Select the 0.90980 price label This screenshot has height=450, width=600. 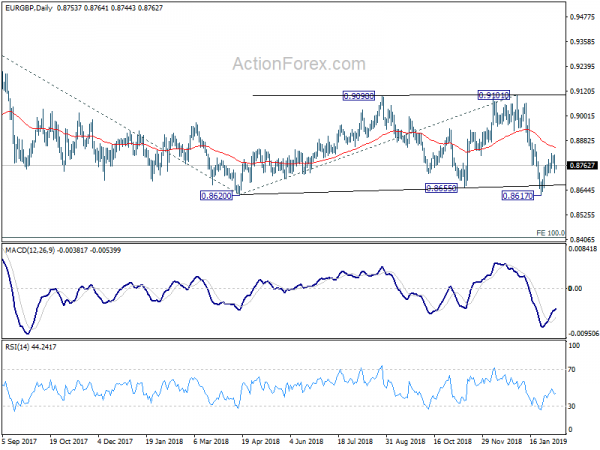pyautogui.click(x=359, y=96)
